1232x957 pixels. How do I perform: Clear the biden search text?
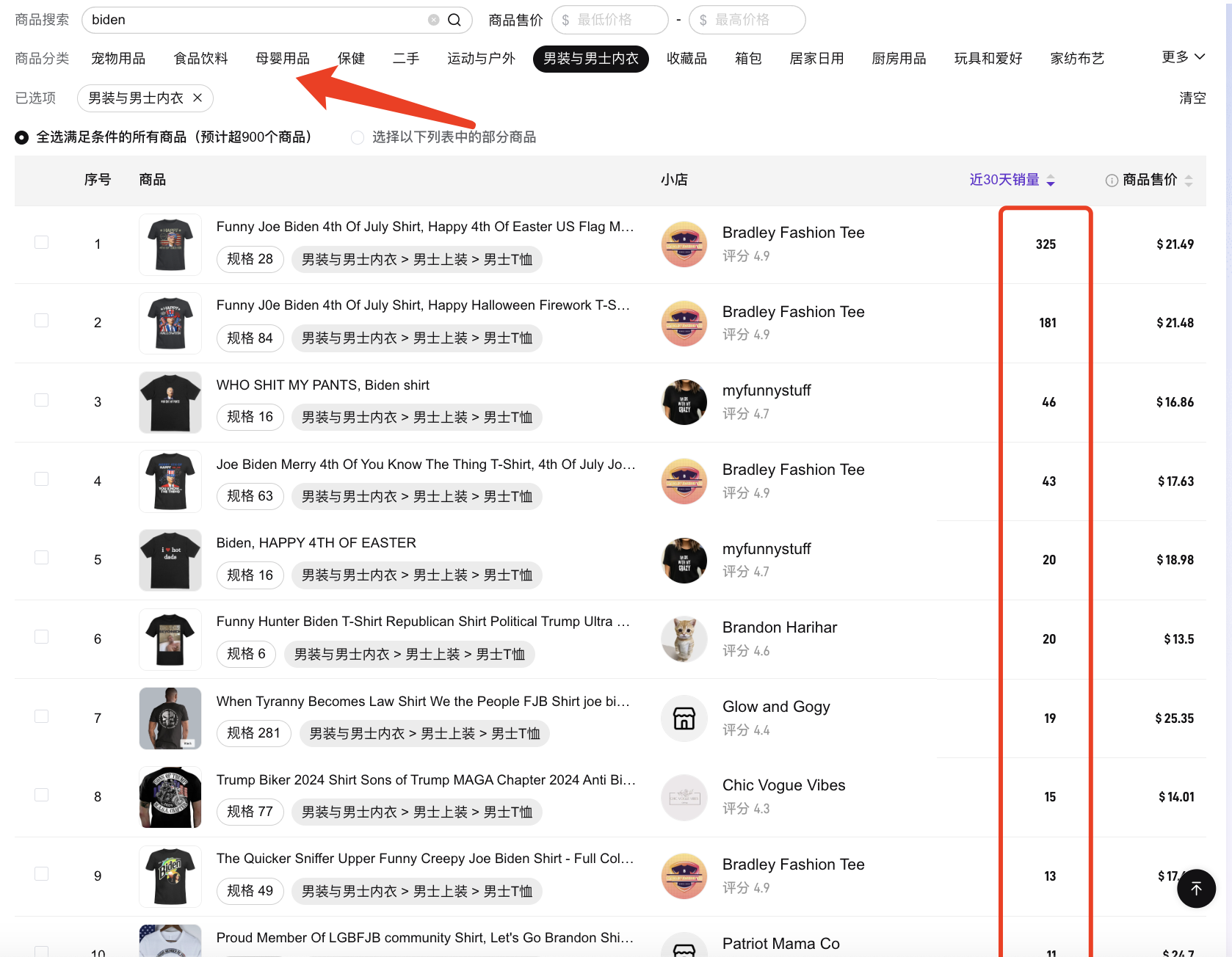(x=434, y=20)
